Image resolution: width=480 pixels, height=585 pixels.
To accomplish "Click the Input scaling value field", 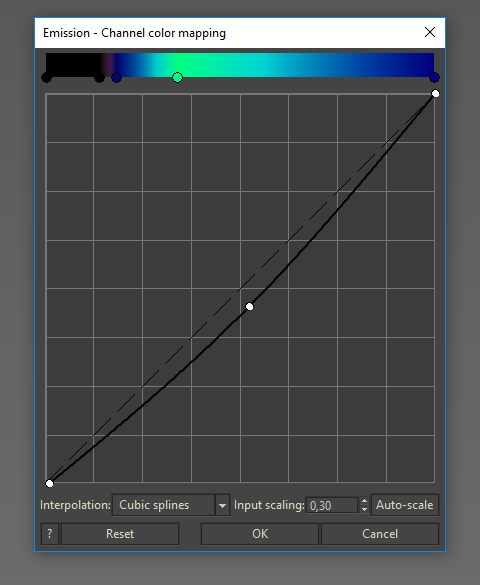I will pyautogui.click(x=332, y=506).
